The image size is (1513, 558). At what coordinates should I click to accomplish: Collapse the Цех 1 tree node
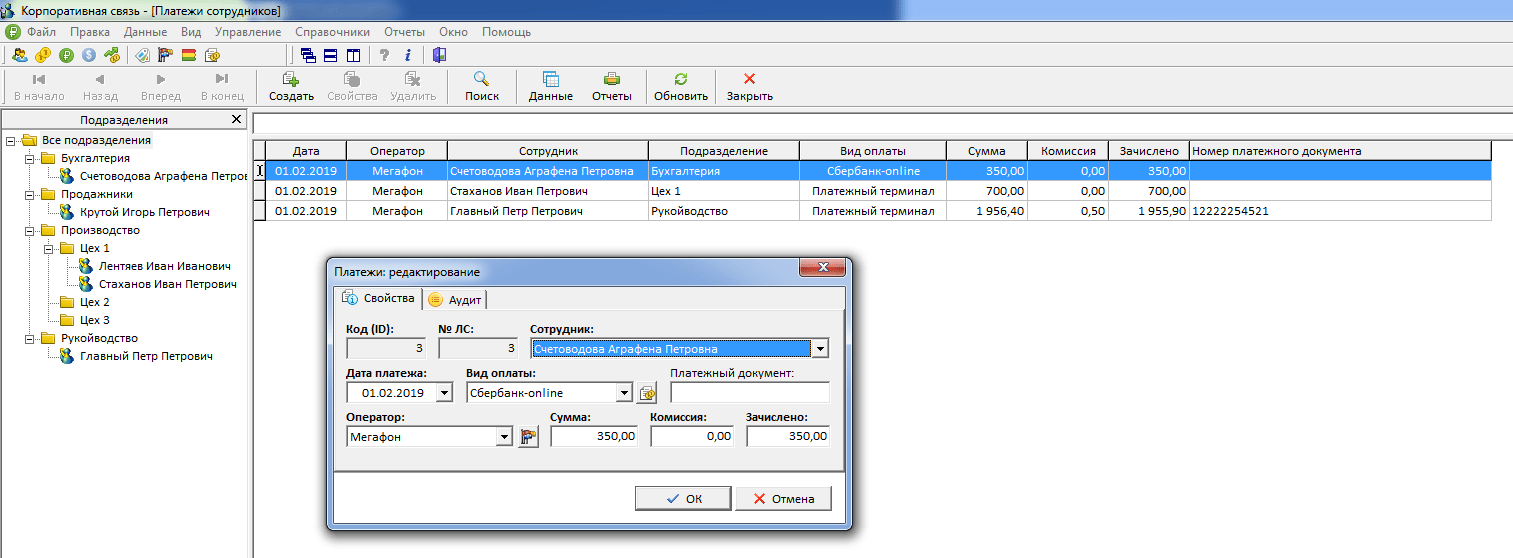[47, 248]
